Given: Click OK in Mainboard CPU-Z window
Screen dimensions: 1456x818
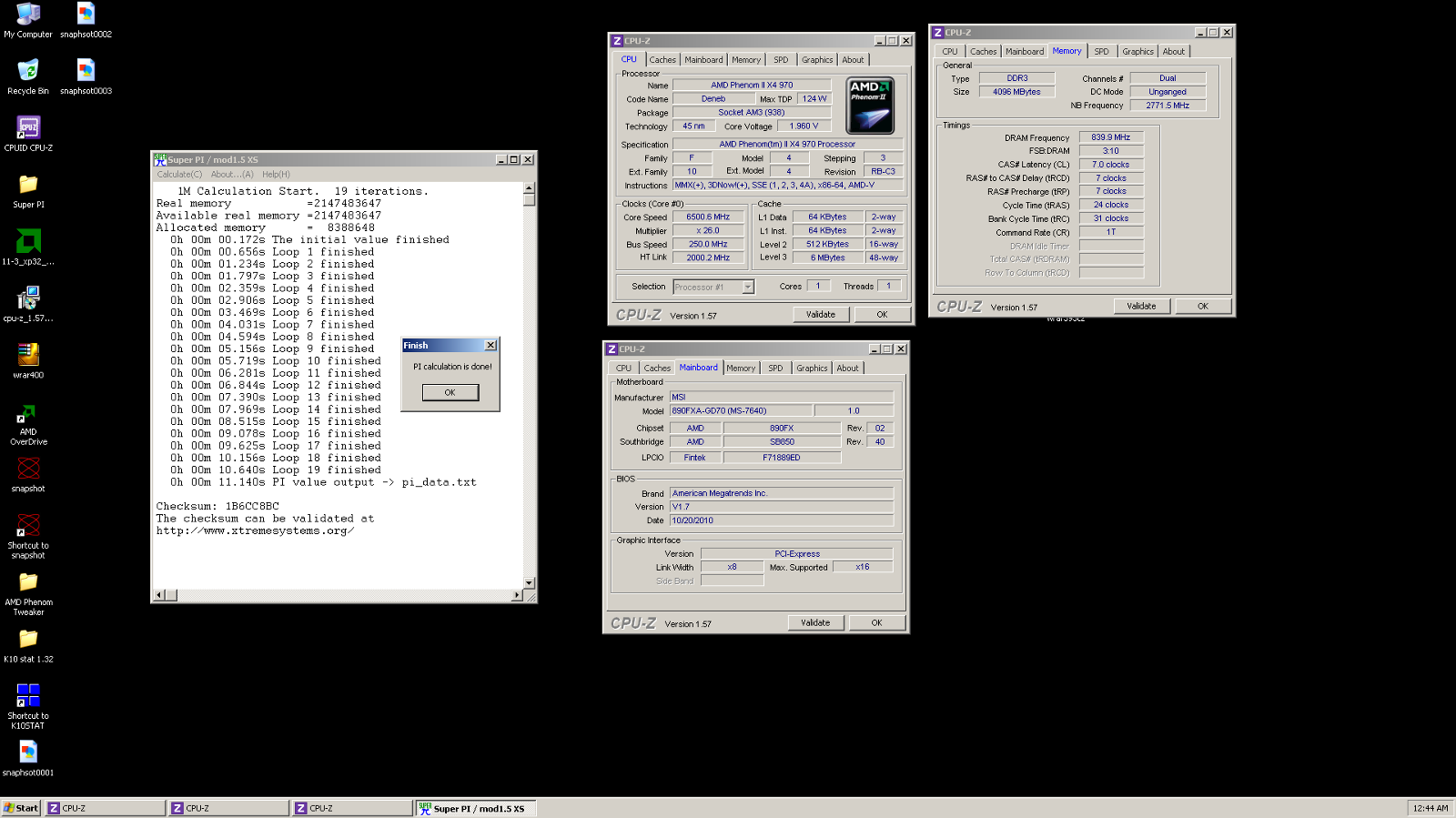Looking at the screenshot, I should [x=876, y=623].
